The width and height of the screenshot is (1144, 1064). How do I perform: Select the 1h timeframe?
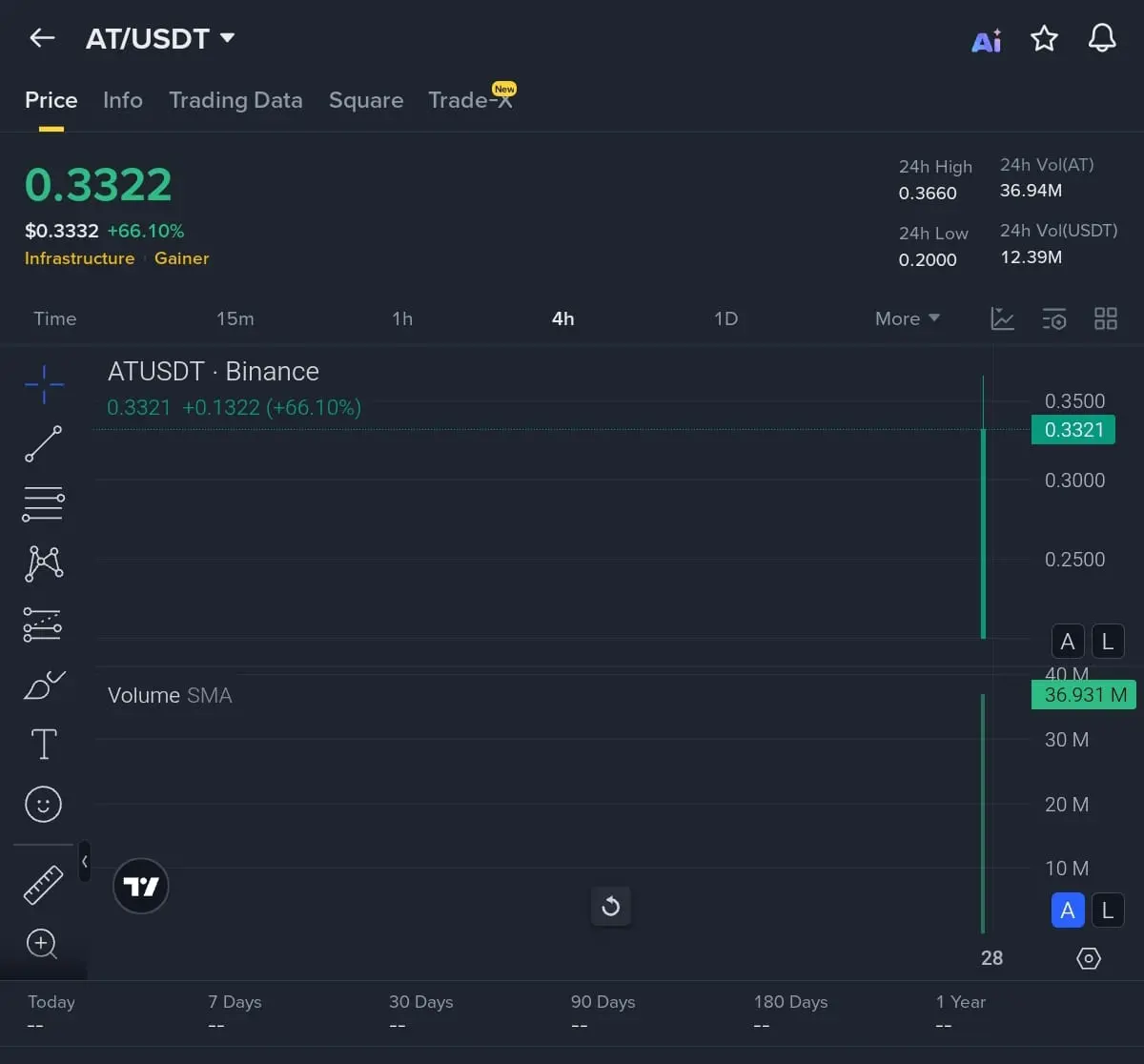402,318
